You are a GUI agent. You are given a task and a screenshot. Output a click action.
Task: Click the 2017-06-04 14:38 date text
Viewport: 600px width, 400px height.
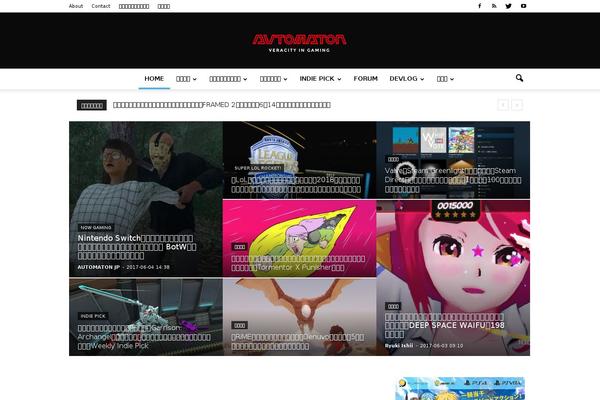point(148,267)
